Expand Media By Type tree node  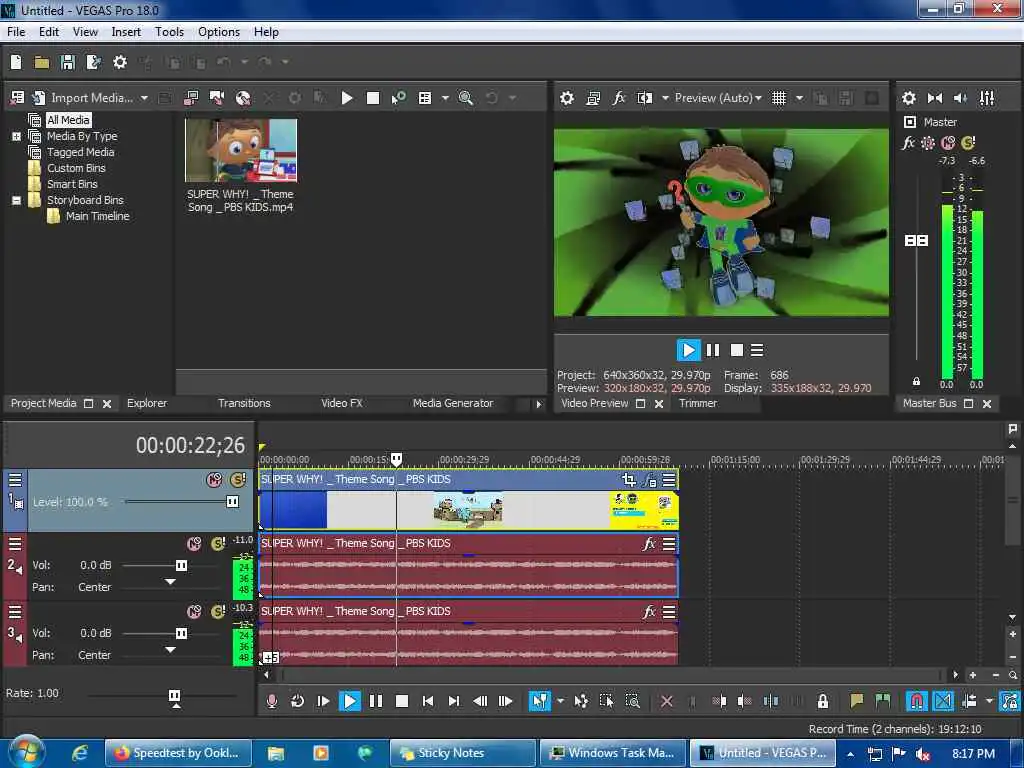(16, 136)
